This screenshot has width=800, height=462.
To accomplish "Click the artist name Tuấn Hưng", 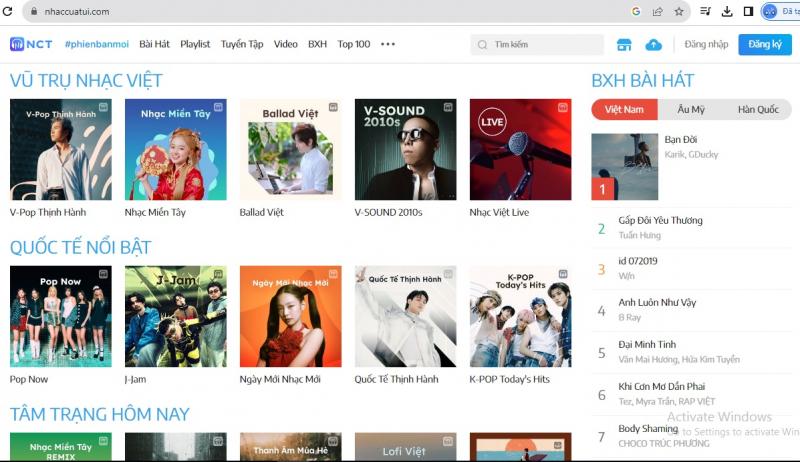I will point(639,236).
